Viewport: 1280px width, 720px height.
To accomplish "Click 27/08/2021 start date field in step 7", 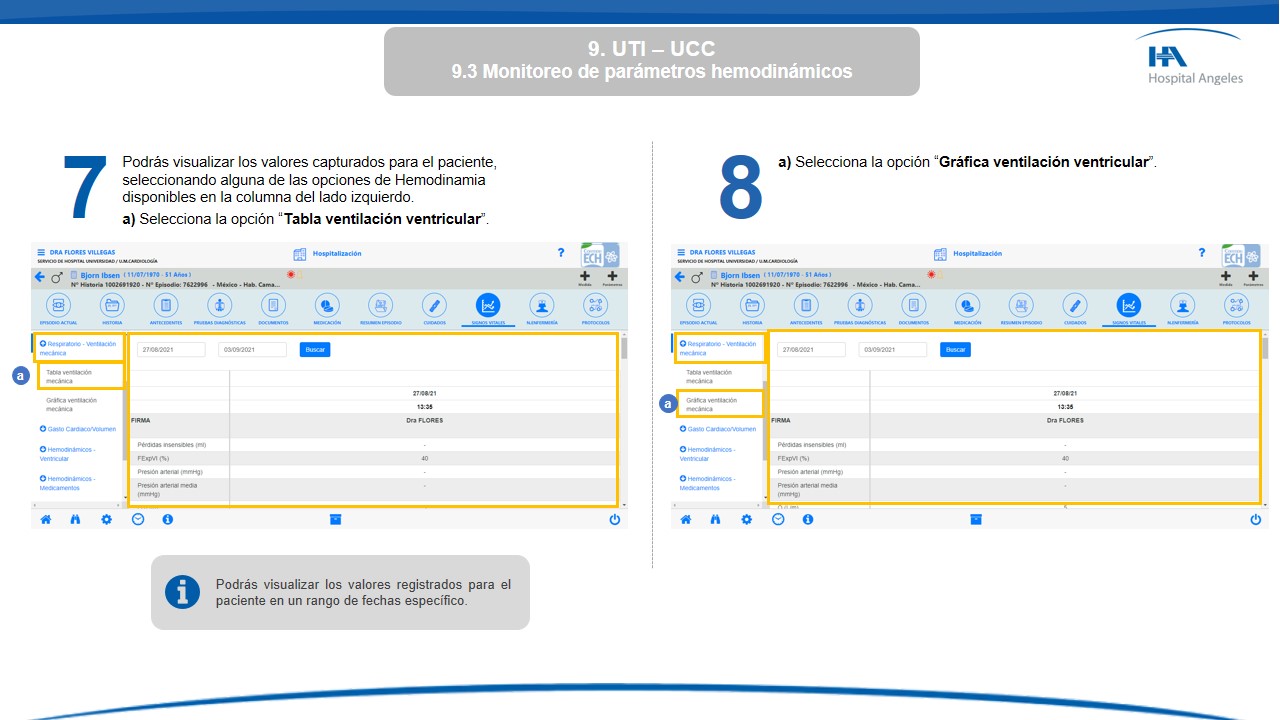I will pyautogui.click(x=171, y=350).
